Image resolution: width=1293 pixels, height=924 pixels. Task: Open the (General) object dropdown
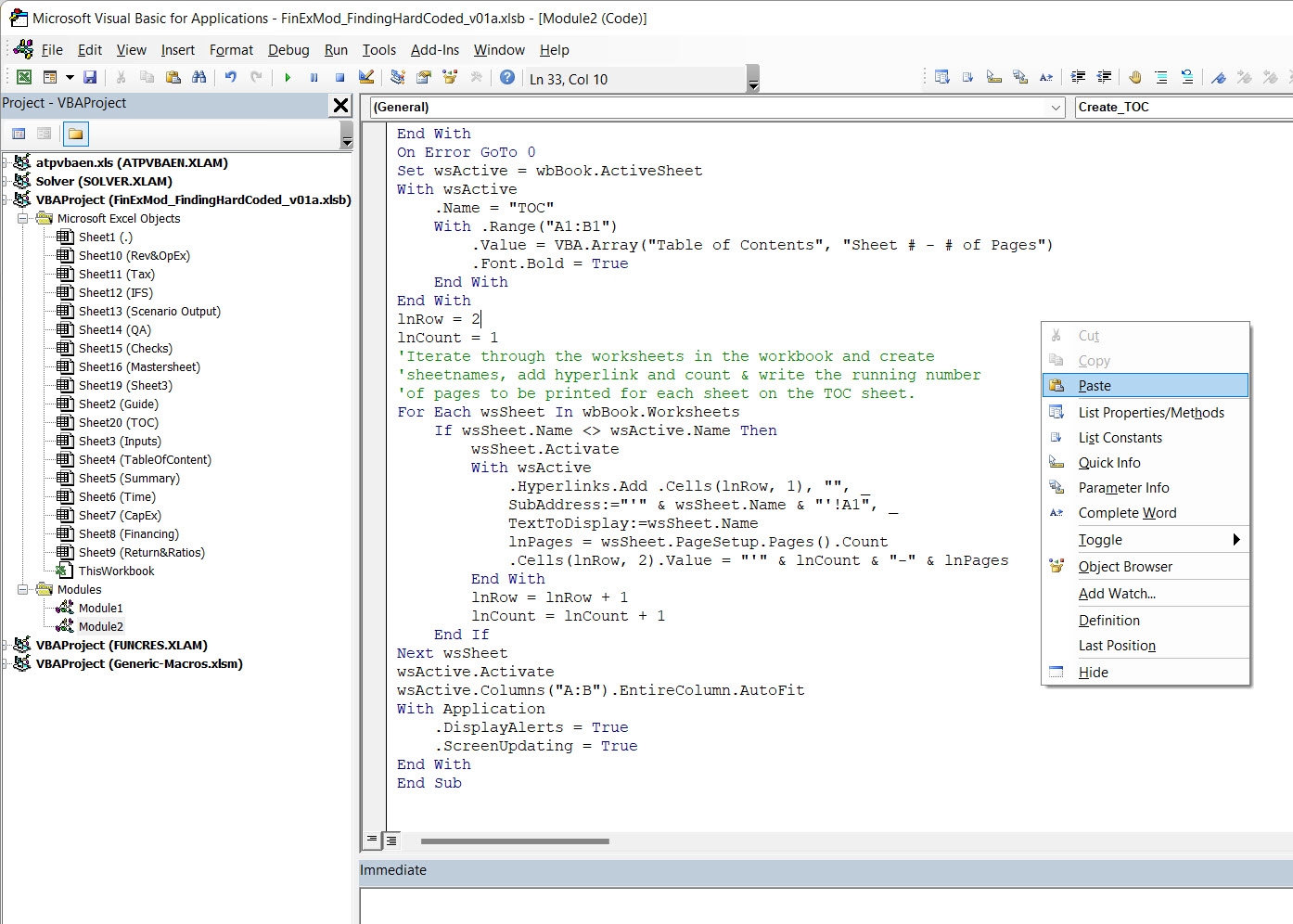[x=1056, y=108]
